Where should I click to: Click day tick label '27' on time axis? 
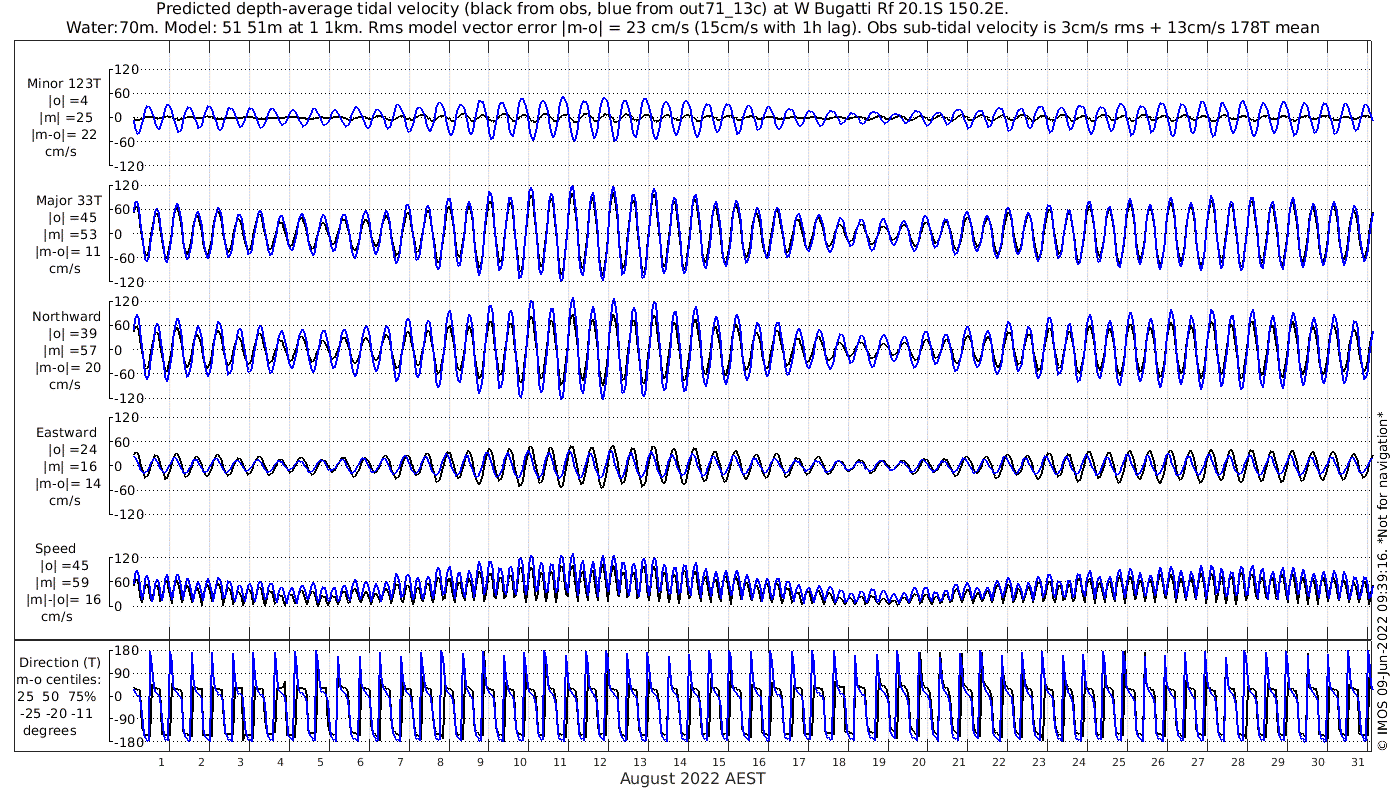point(1198,761)
